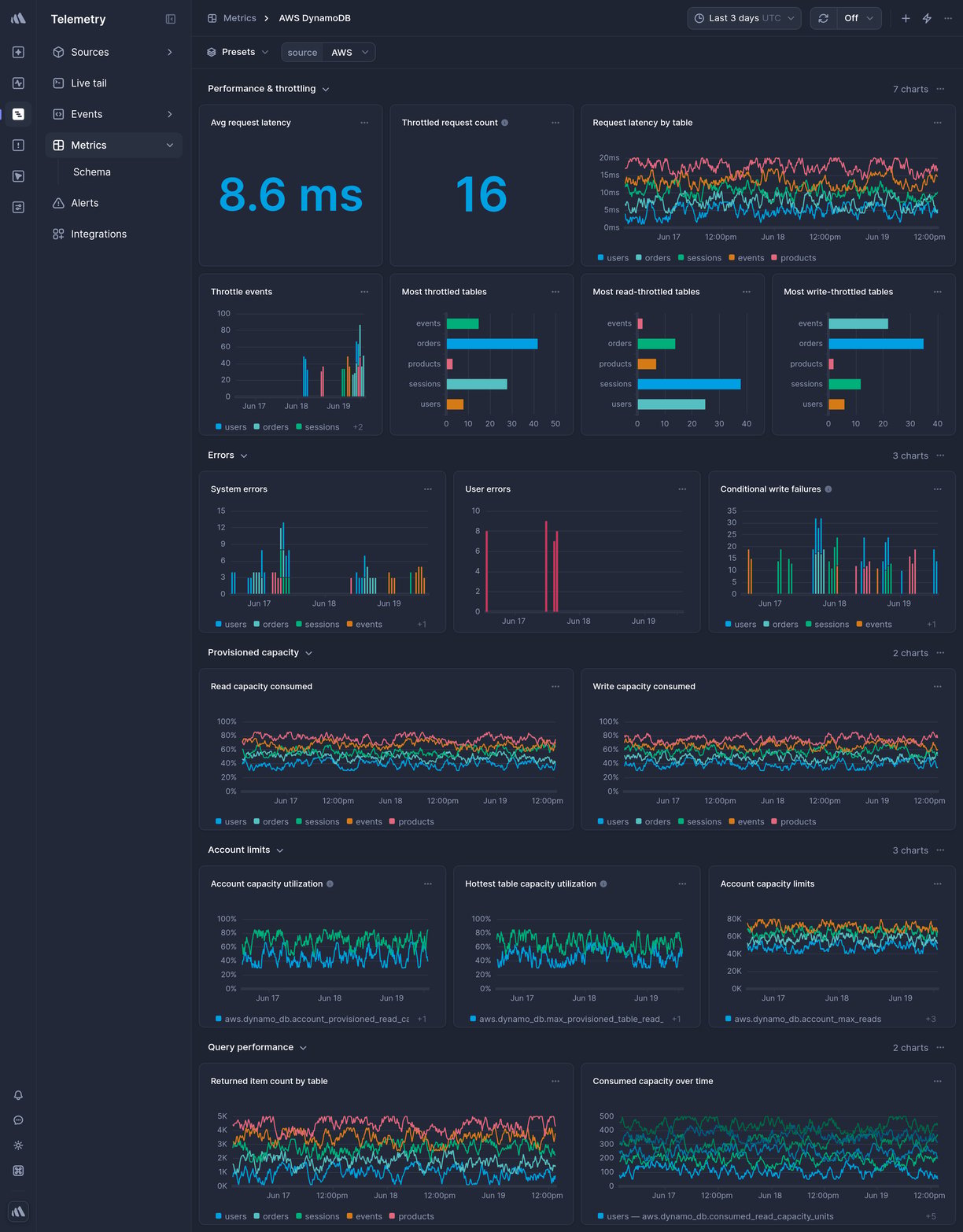This screenshot has width=963, height=1232.
Task: Toggle sessions series in Write capacity legend
Action: pos(699,822)
